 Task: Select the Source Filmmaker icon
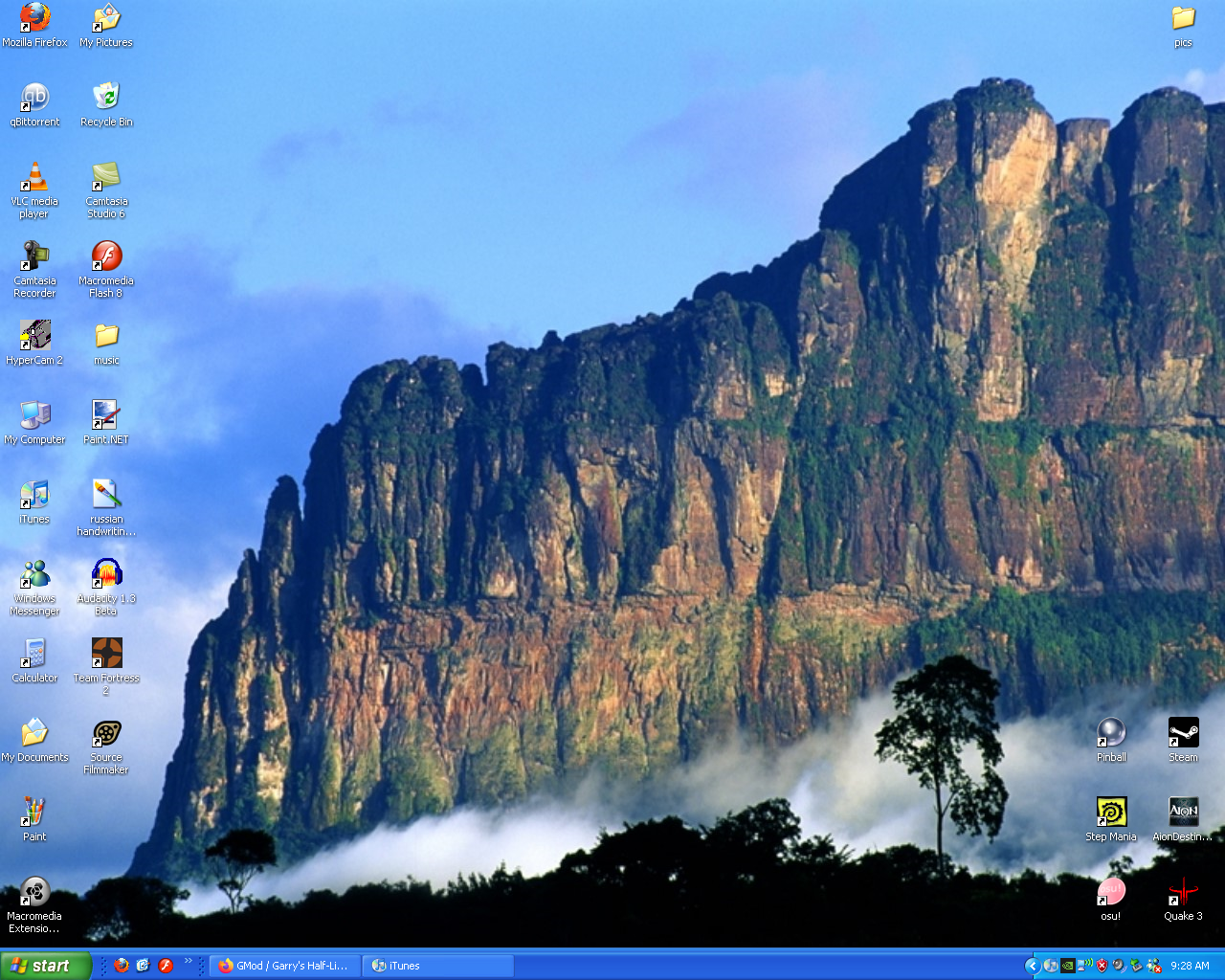point(106,733)
